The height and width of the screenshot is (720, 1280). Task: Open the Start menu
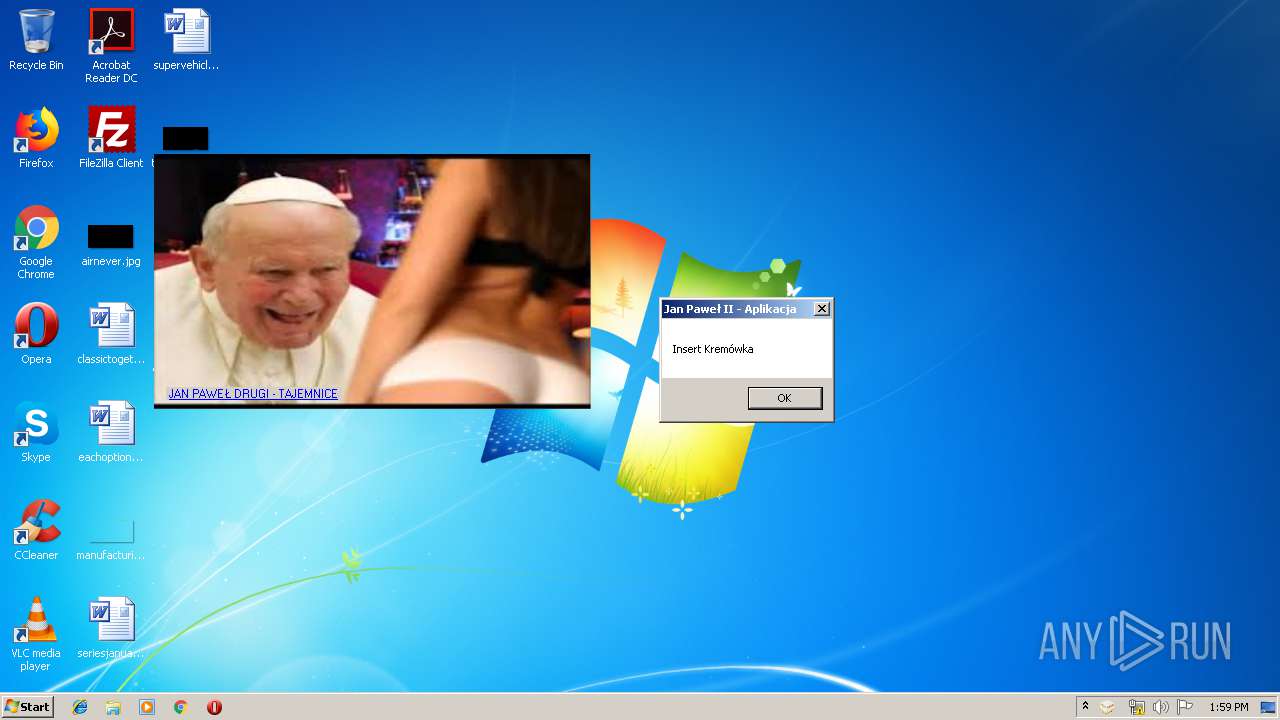tap(28, 707)
